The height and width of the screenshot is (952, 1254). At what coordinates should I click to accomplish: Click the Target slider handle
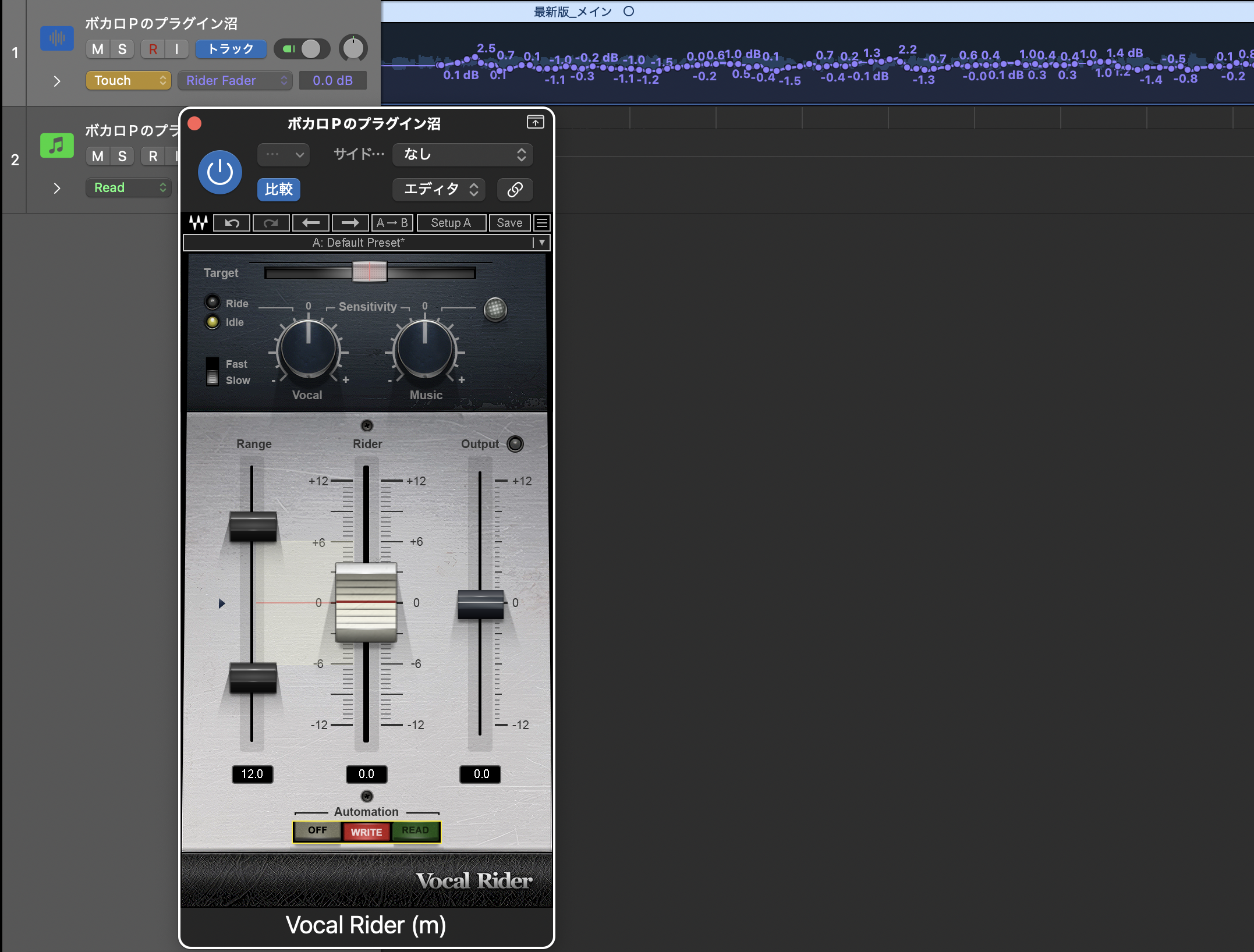pyautogui.click(x=369, y=272)
